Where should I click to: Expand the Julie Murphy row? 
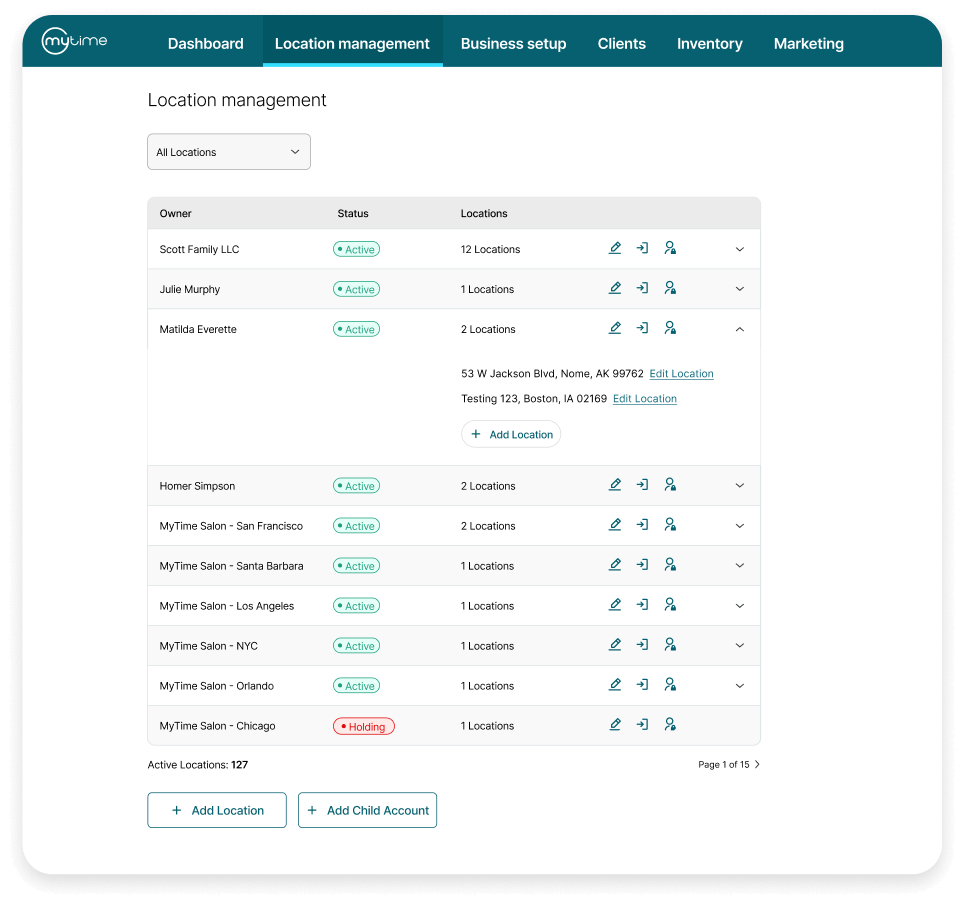click(740, 289)
